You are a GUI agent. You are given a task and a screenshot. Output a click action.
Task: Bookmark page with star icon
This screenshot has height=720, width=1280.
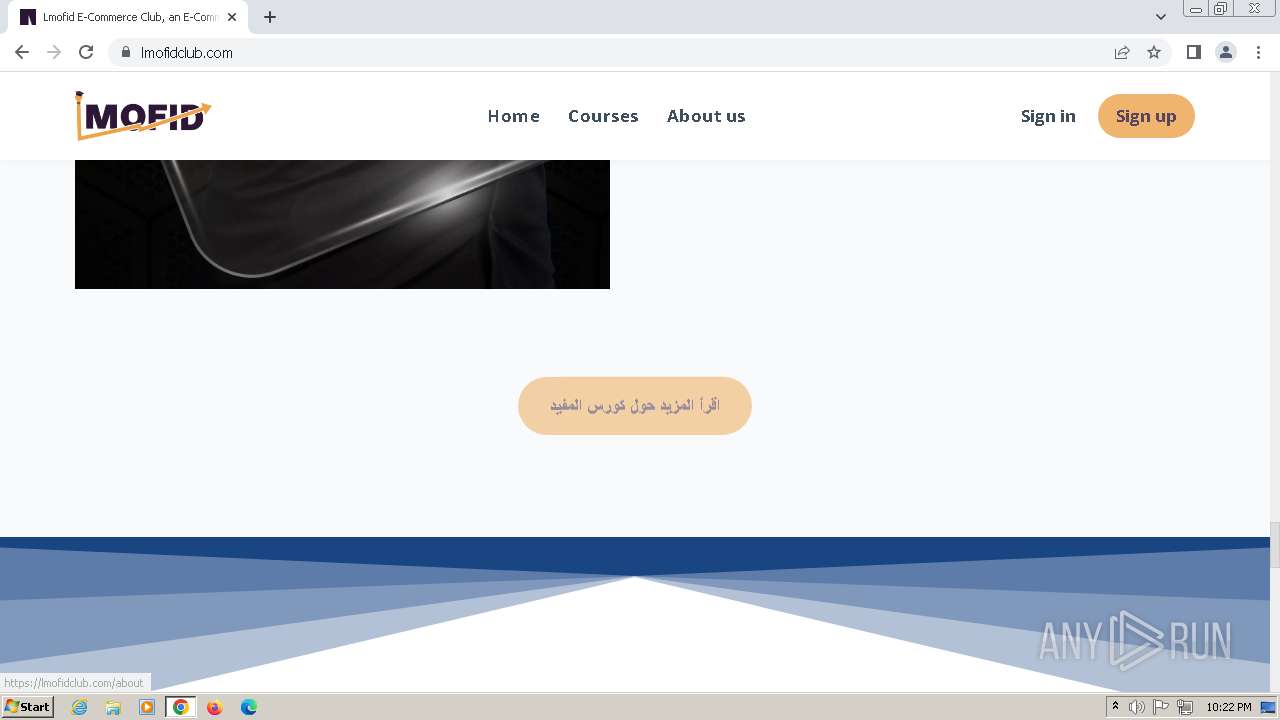click(x=1154, y=52)
